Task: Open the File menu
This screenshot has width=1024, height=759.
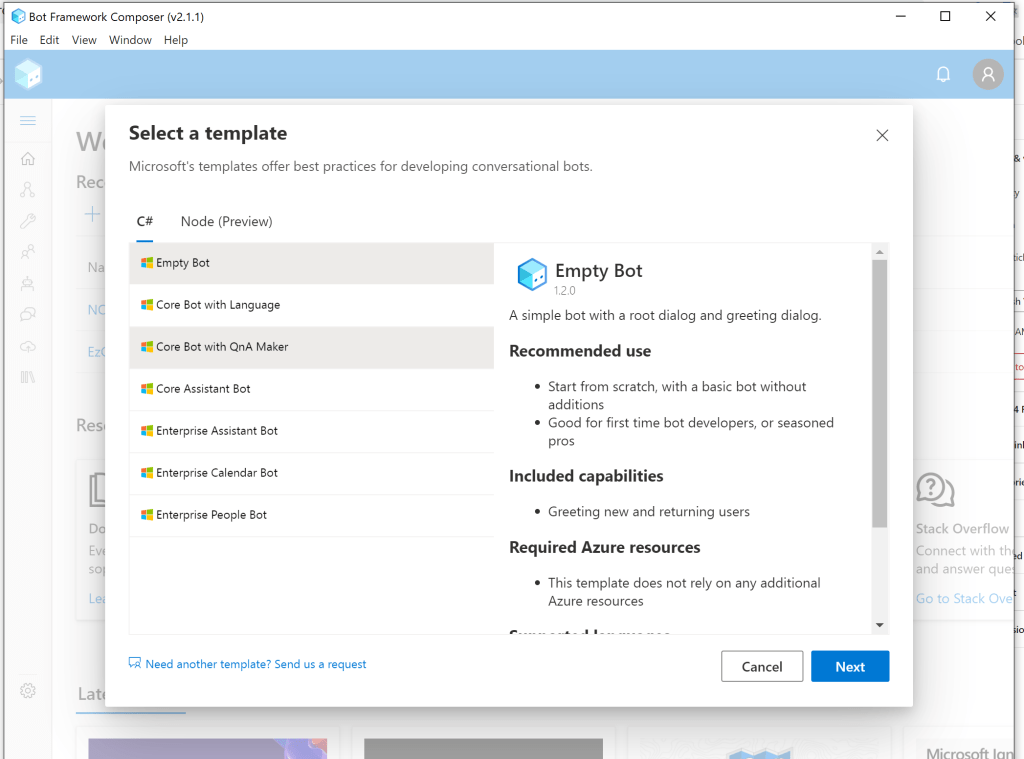Action: tap(19, 40)
